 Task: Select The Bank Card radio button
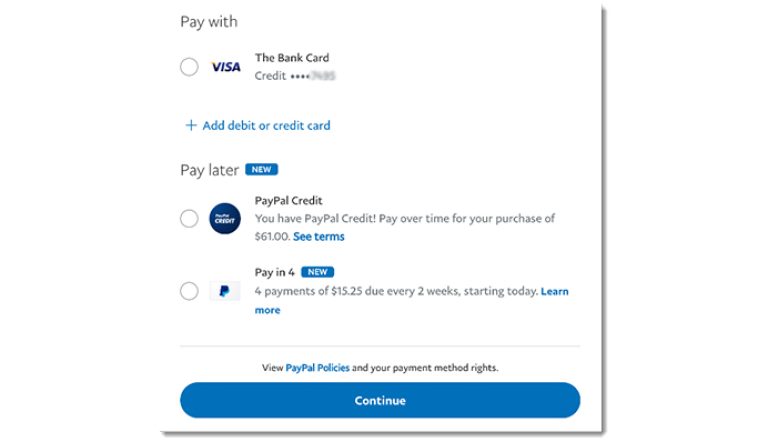(x=189, y=67)
